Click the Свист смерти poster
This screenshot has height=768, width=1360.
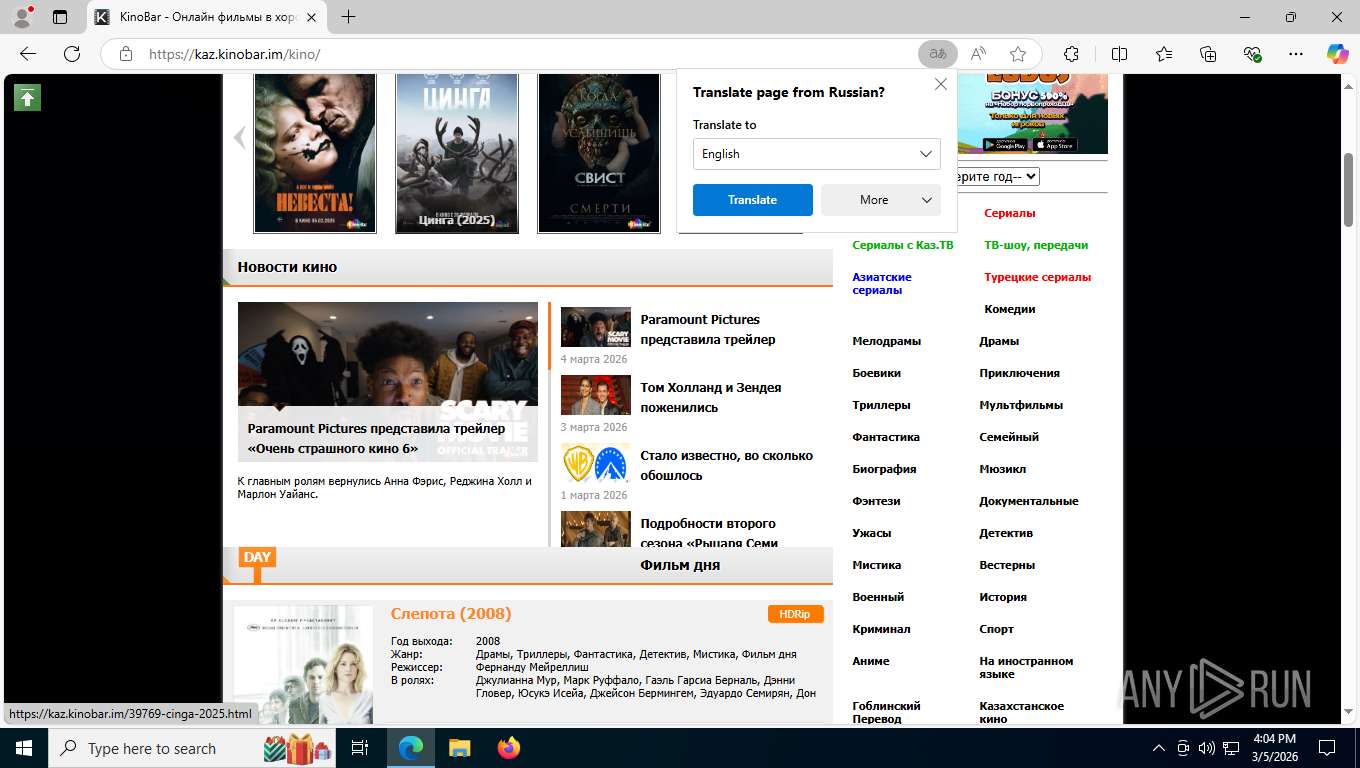pyautogui.click(x=599, y=153)
